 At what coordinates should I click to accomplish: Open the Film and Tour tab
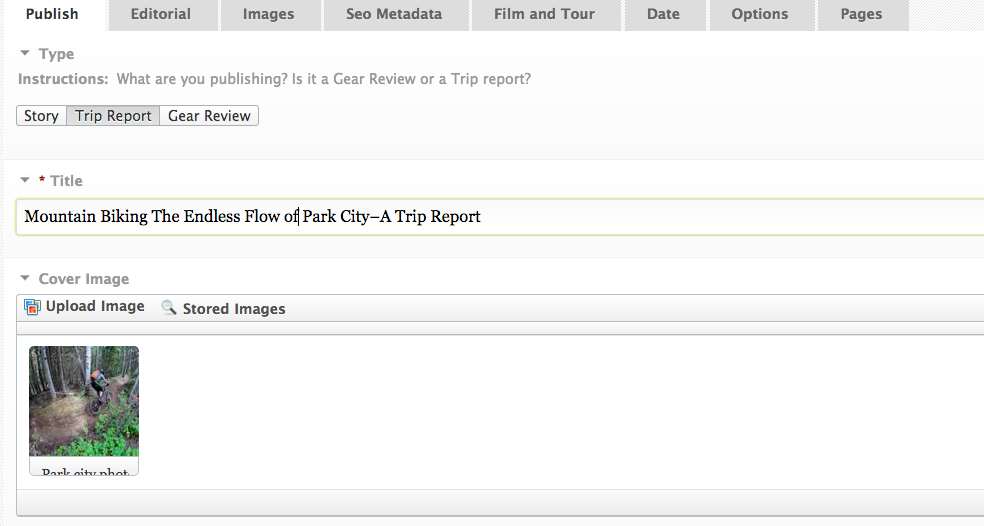pos(544,14)
